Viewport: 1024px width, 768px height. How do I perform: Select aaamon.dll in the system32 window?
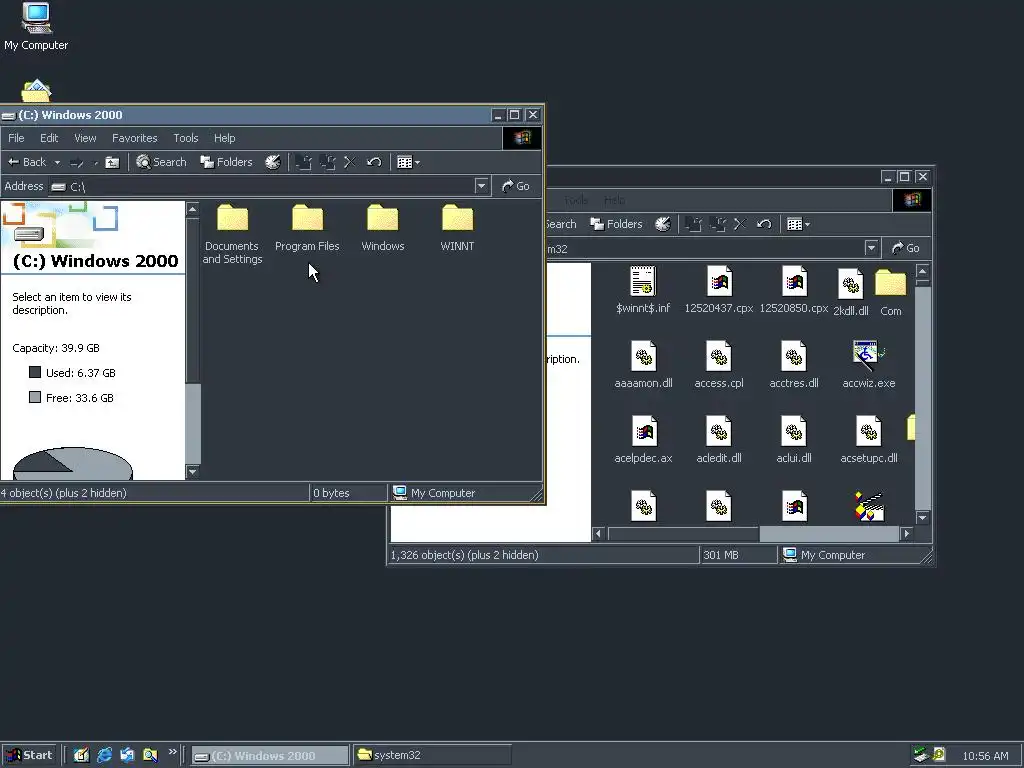[x=643, y=365]
